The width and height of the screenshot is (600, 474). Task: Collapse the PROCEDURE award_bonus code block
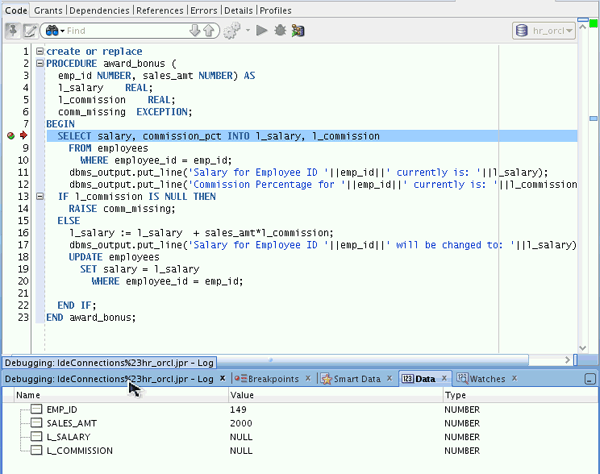(39, 63)
